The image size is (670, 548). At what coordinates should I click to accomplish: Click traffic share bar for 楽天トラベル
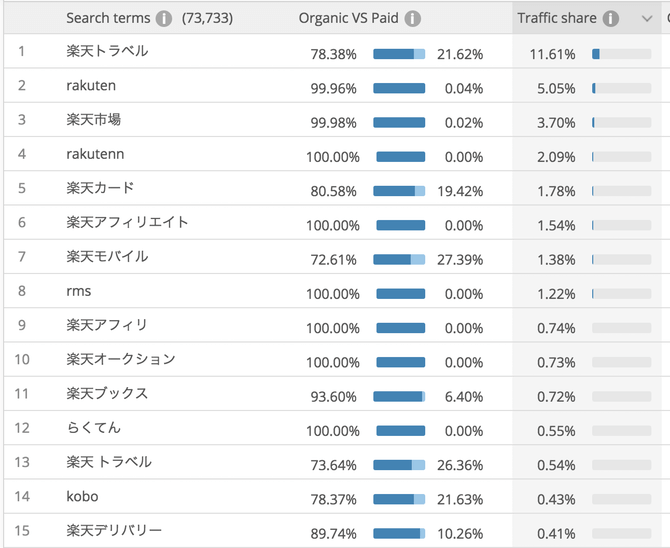click(622, 54)
